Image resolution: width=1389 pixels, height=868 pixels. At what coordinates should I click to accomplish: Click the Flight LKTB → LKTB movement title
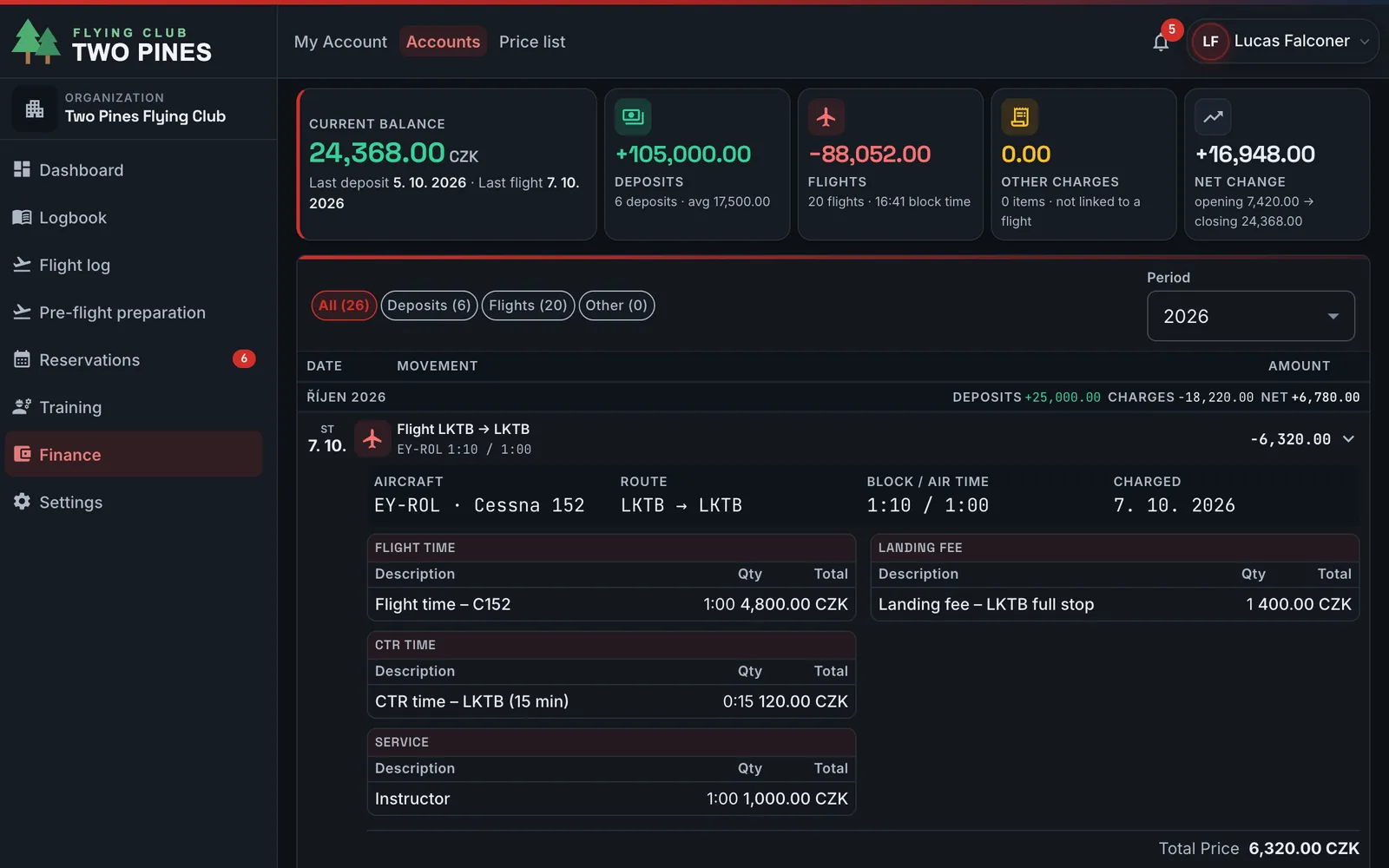click(x=463, y=429)
